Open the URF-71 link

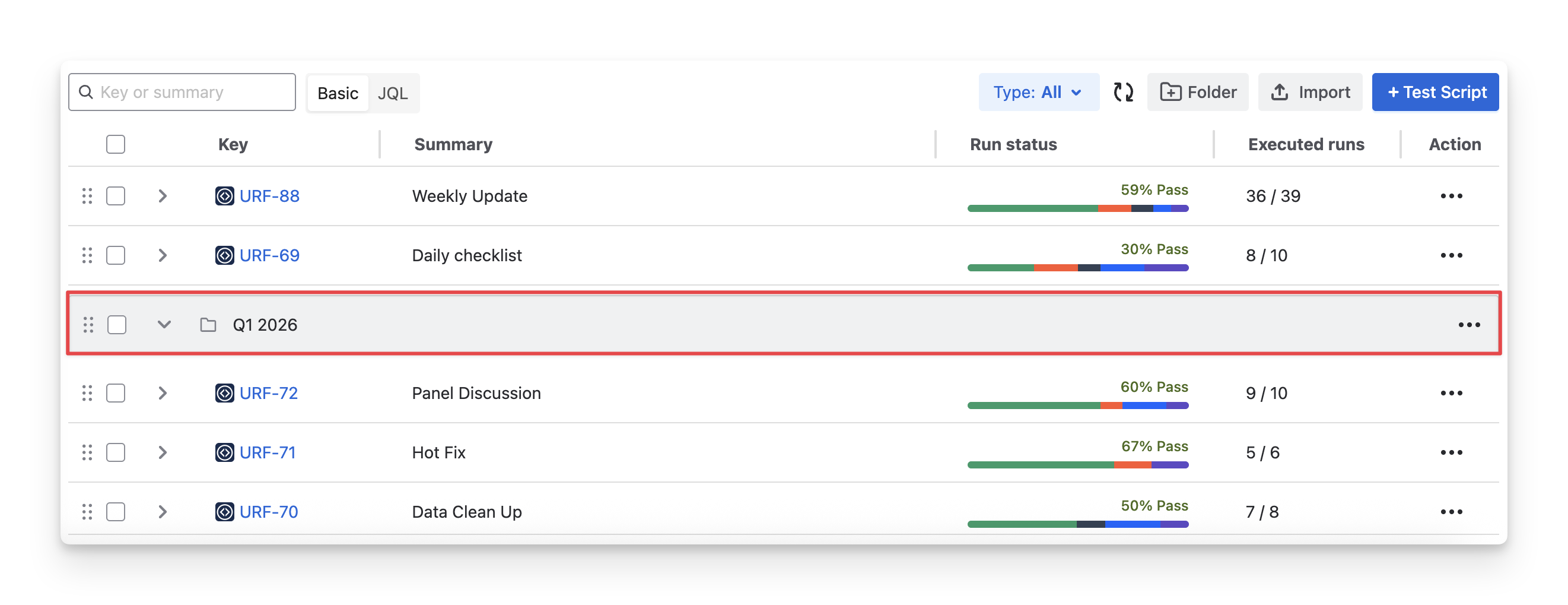coord(267,452)
